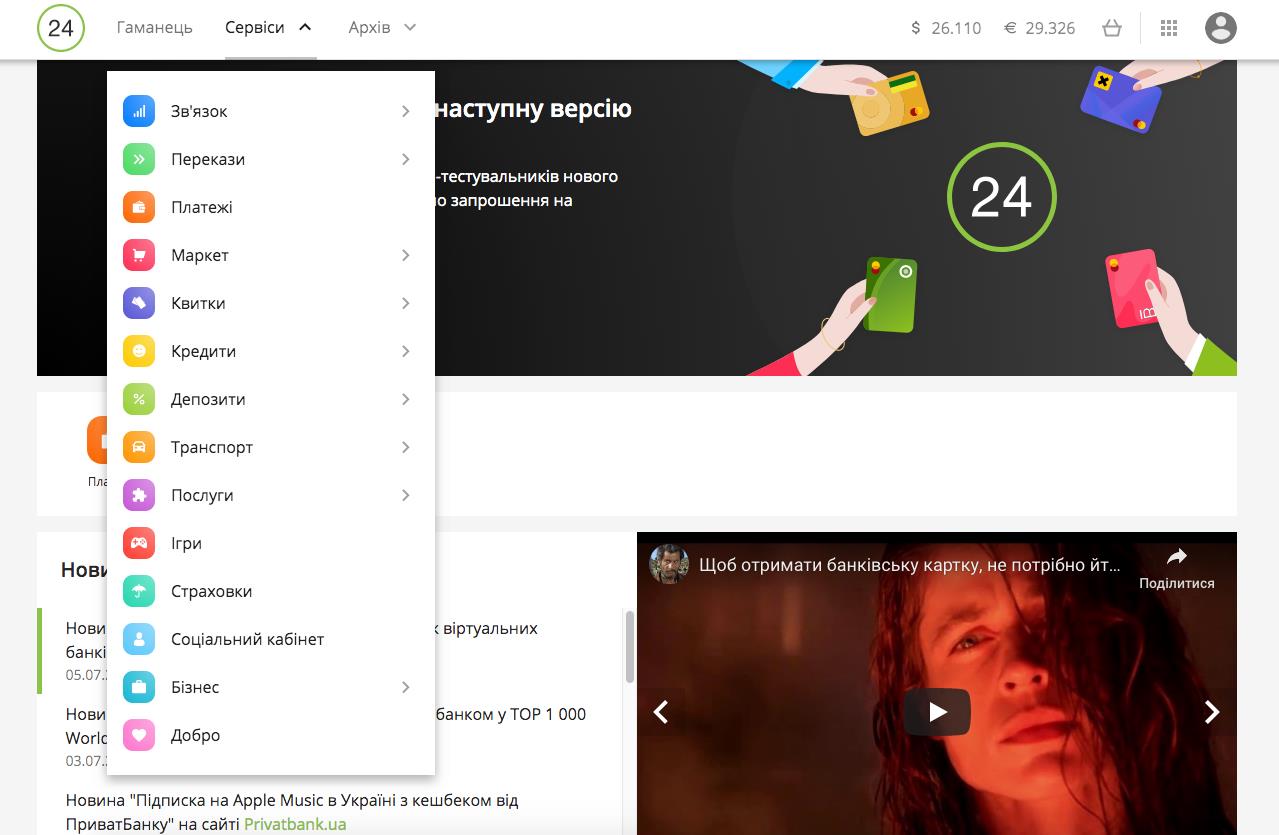Open the shopping basket in header
The width and height of the screenshot is (1279, 835).
1111,28
